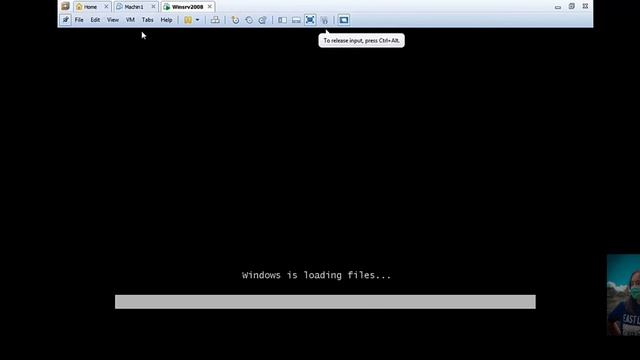Screen dimensions: 640x360
Task: Open the Tabs menu
Action: pos(147,20)
